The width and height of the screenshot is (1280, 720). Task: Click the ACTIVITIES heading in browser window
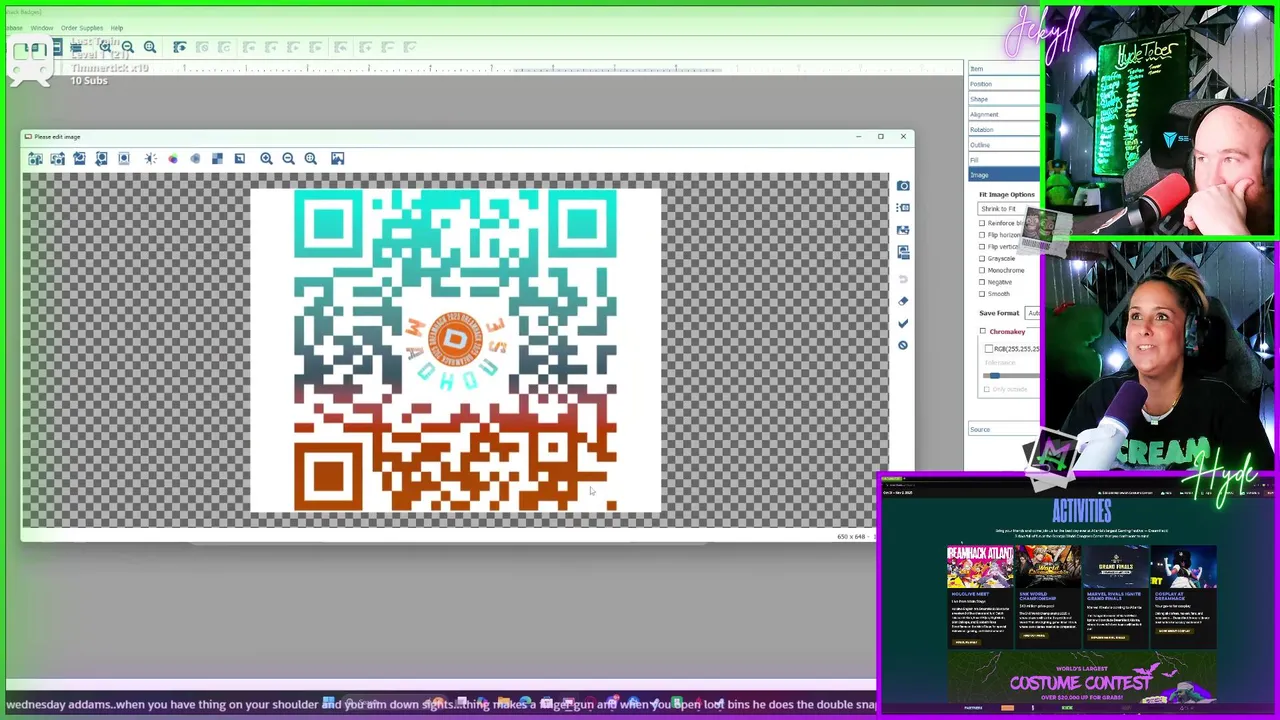click(x=1081, y=513)
